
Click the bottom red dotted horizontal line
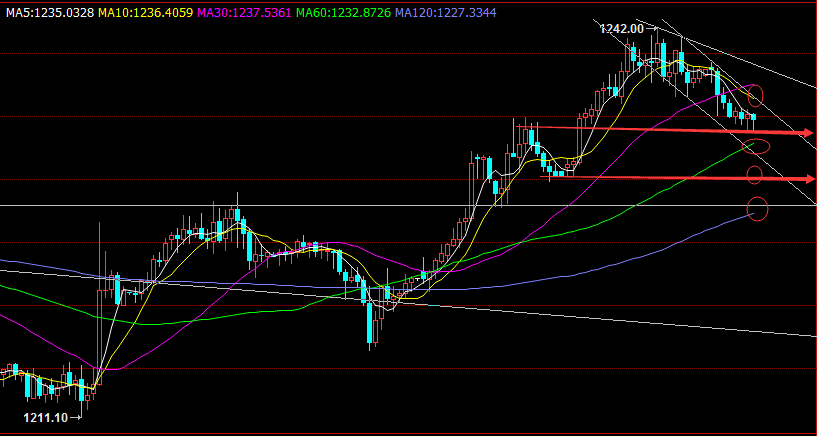click(x=400, y=368)
